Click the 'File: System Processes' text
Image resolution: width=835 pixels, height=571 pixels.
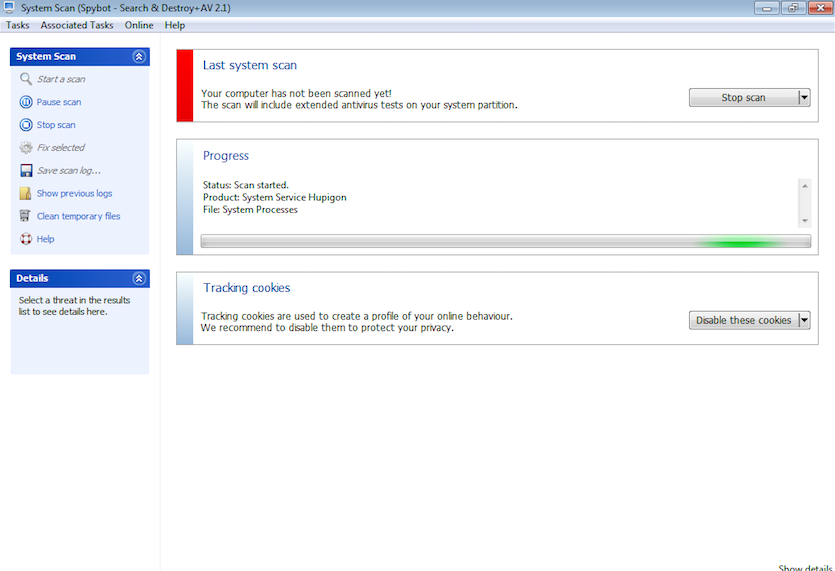click(x=250, y=209)
